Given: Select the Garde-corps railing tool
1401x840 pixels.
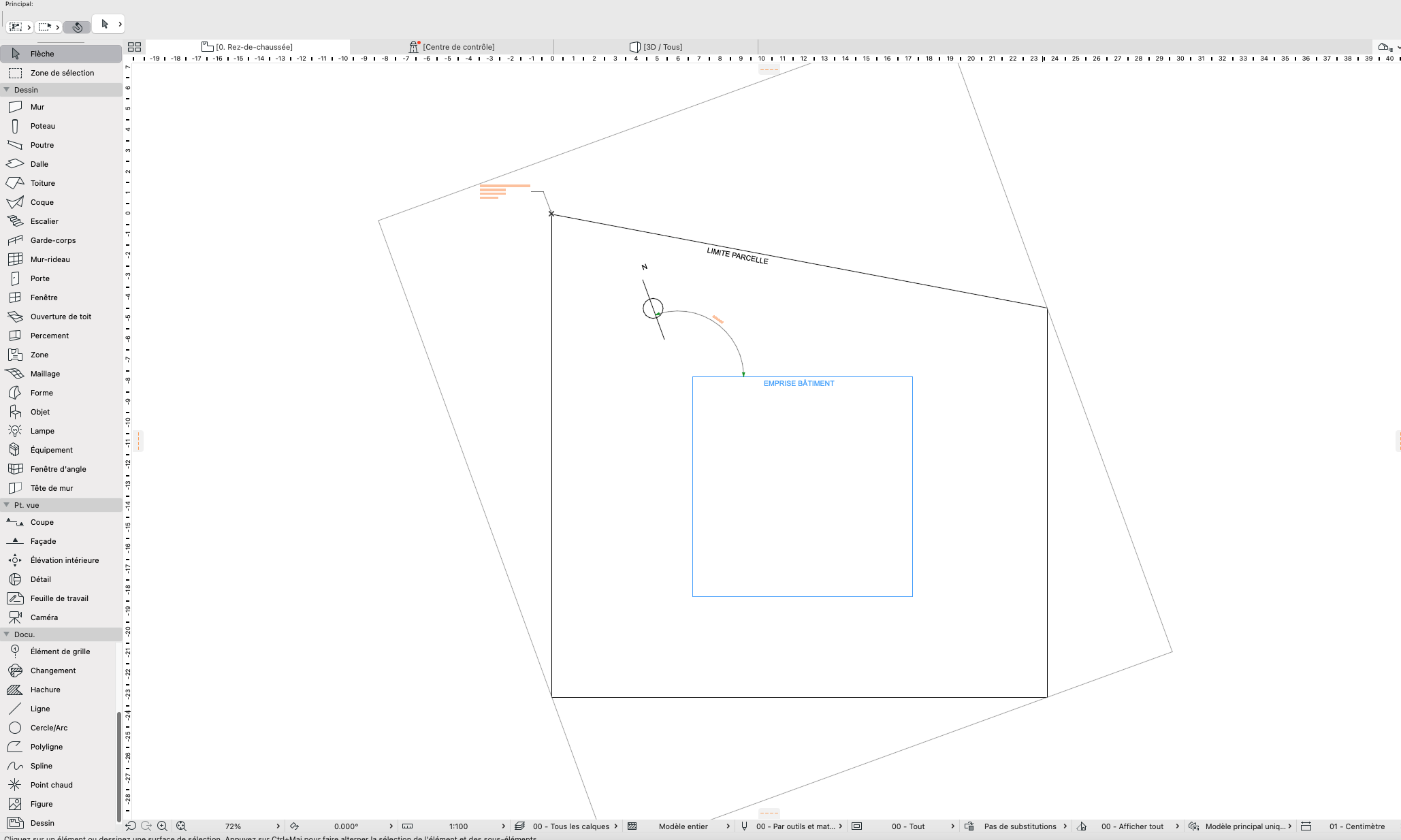Looking at the screenshot, I should [x=61, y=240].
